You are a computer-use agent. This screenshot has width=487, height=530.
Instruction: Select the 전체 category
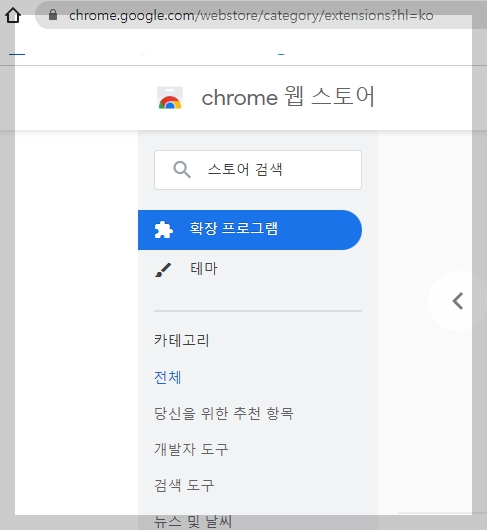click(x=168, y=377)
